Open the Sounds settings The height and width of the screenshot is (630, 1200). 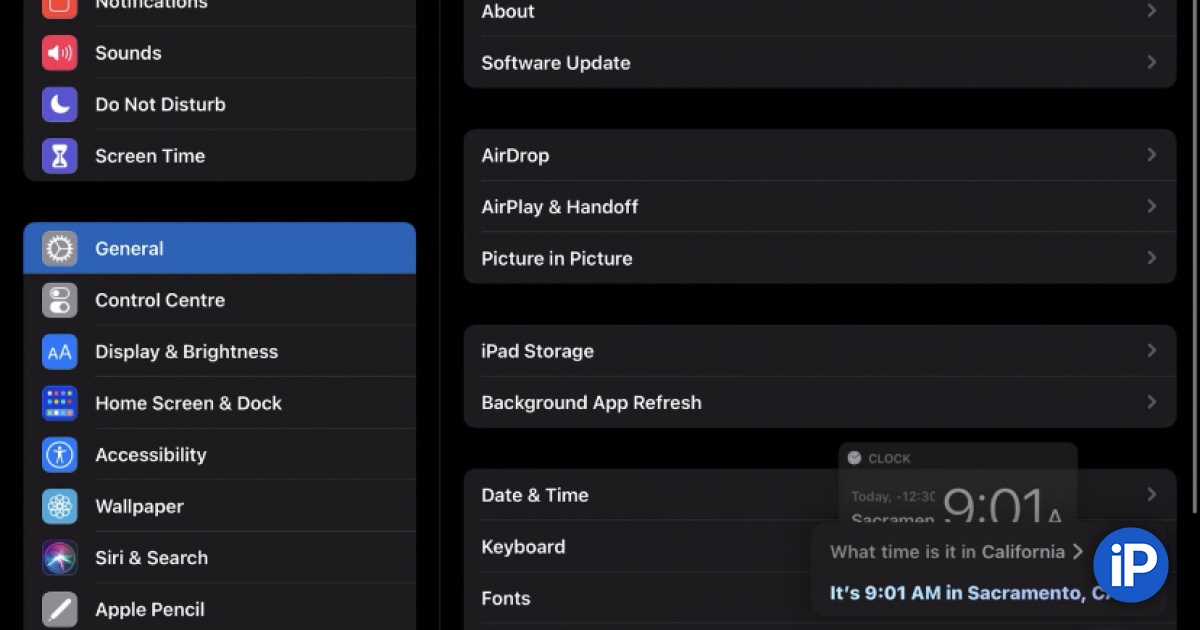tap(219, 53)
